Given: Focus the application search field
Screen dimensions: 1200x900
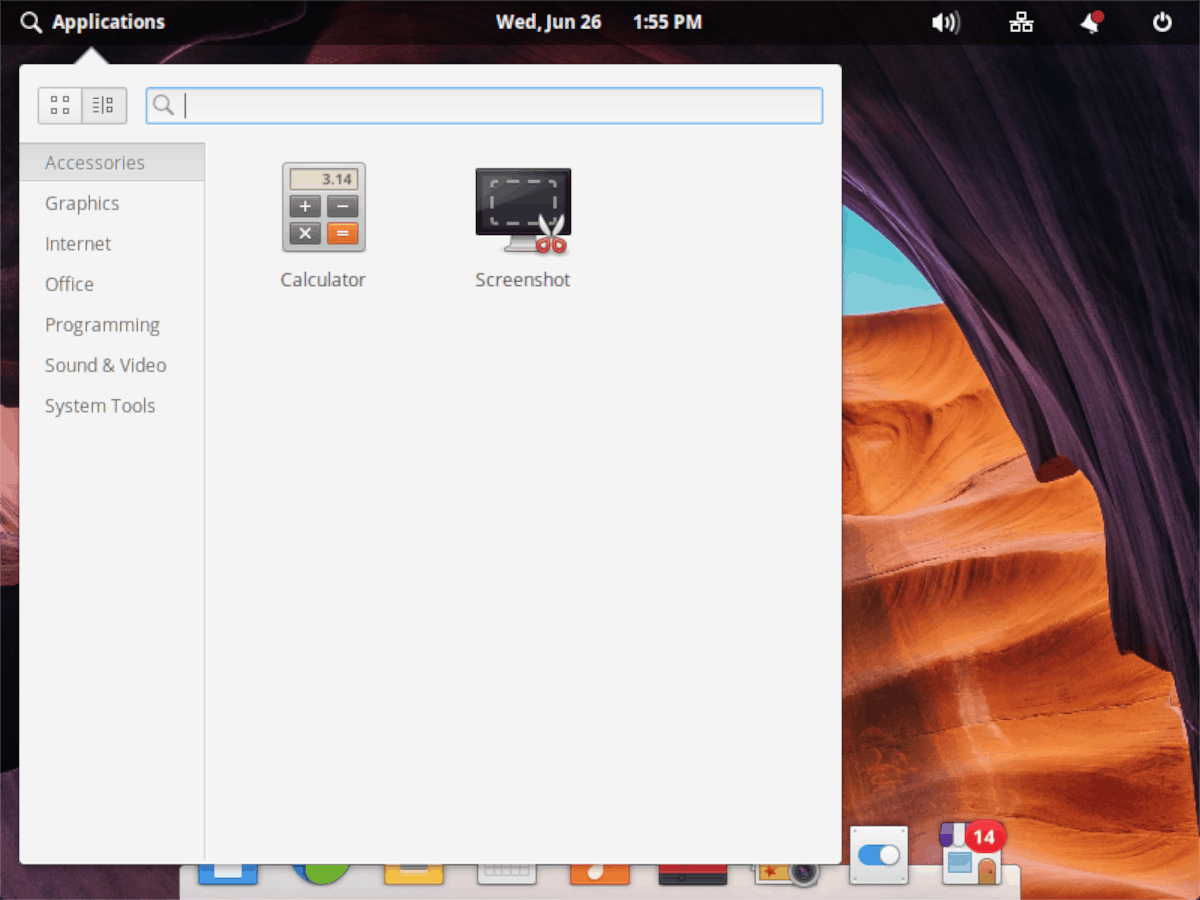Looking at the screenshot, I should (484, 105).
